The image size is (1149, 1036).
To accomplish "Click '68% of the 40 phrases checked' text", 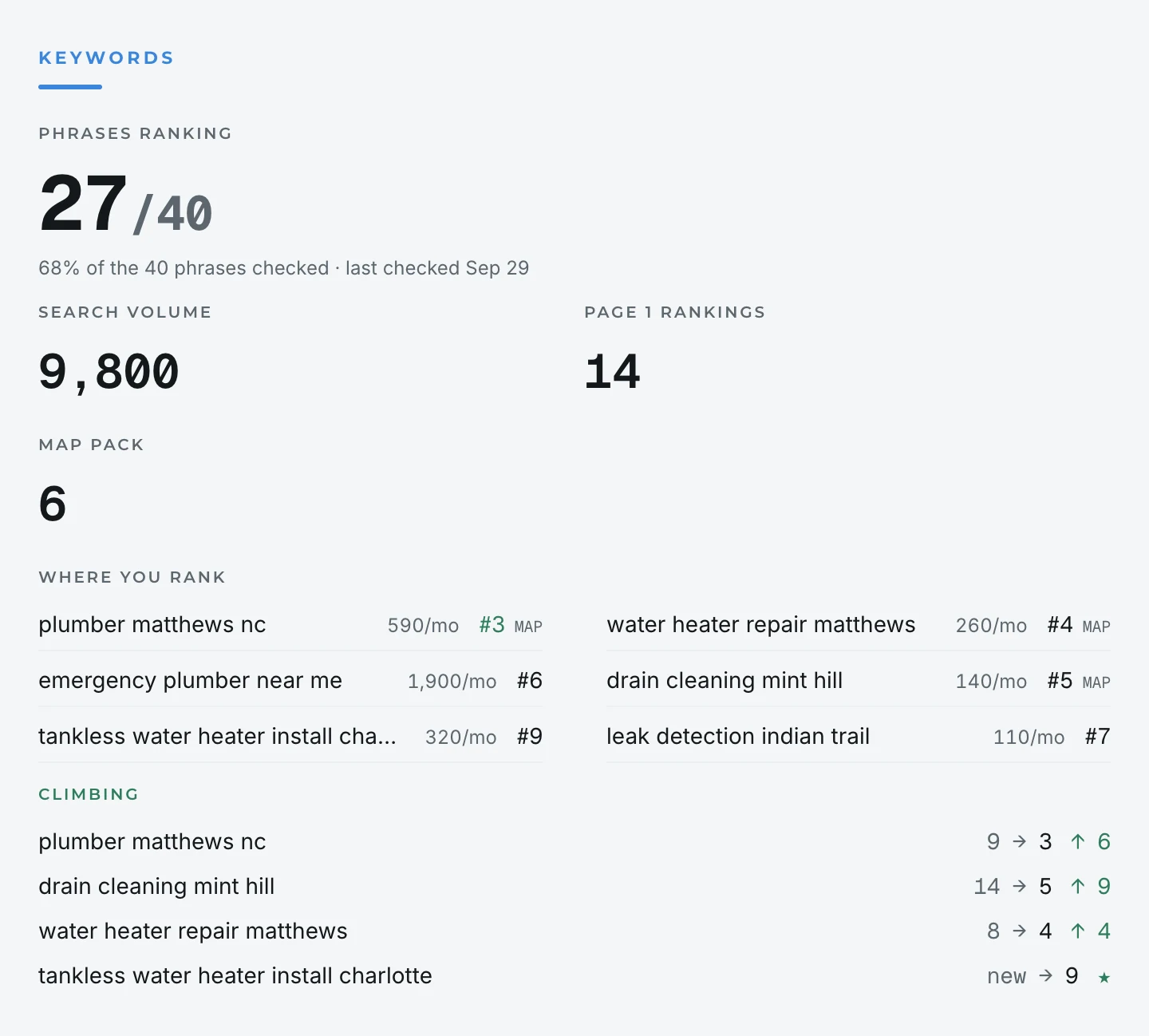I will [184, 268].
